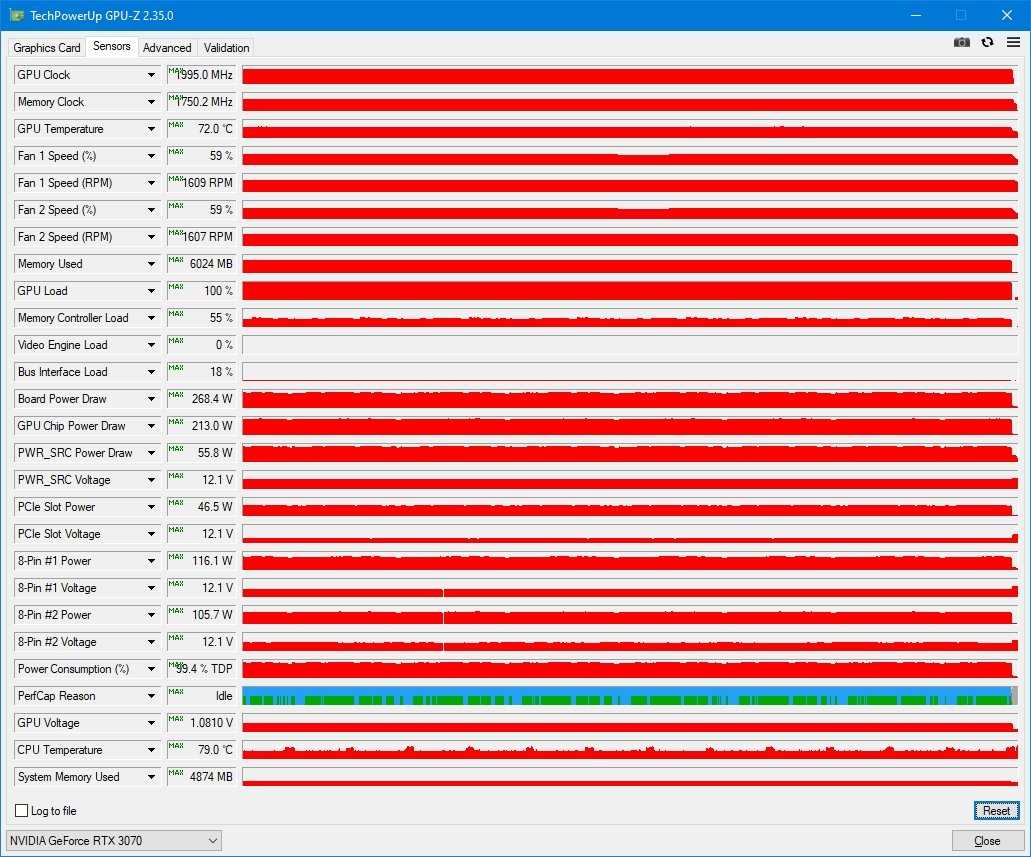1031x857 pixels.
Task: Go to the Validation tab
Action: (226, 48)
